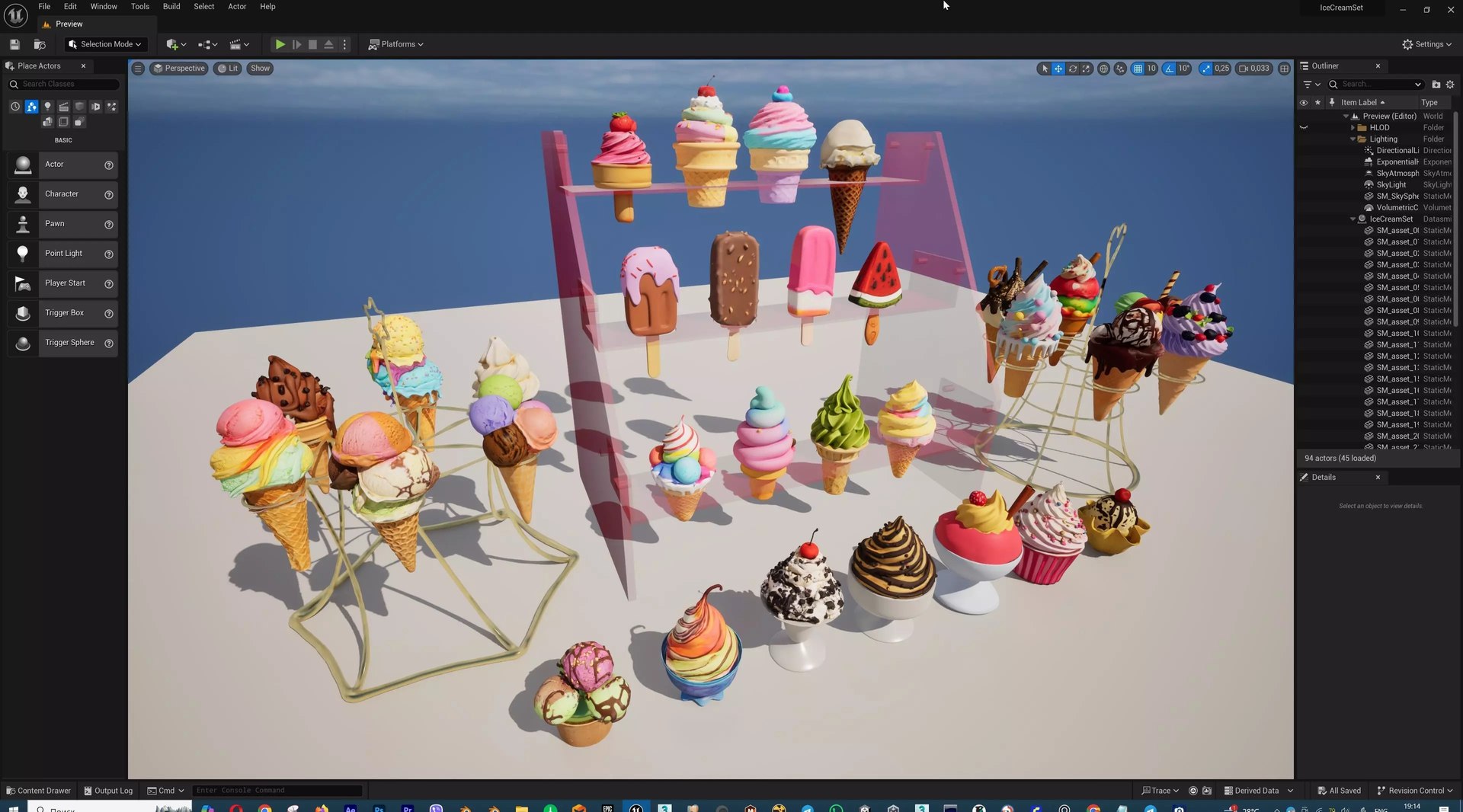This screenshot has height=812, width=1463.
Task: Open the Build menu
Action: coord(171,7)
